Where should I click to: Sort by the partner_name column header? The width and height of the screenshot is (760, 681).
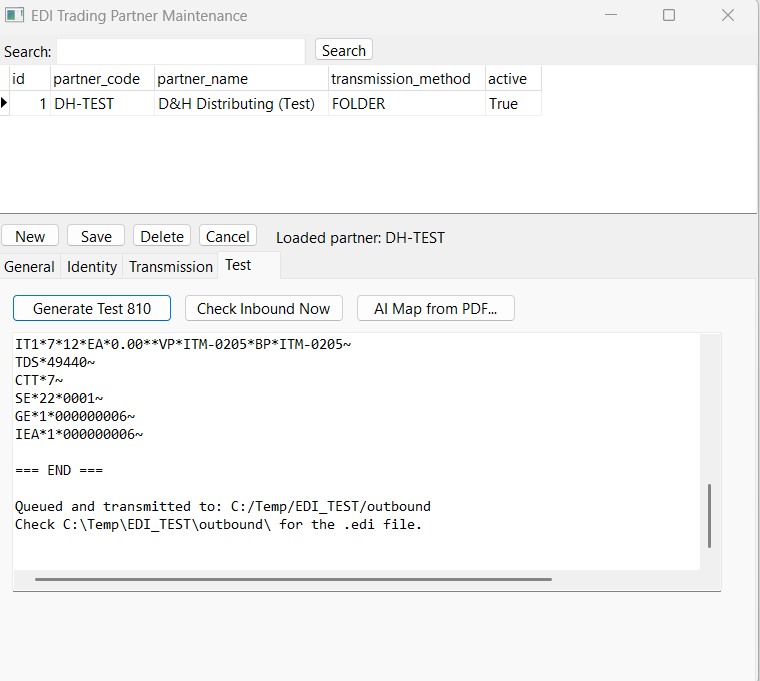[241, 79]
